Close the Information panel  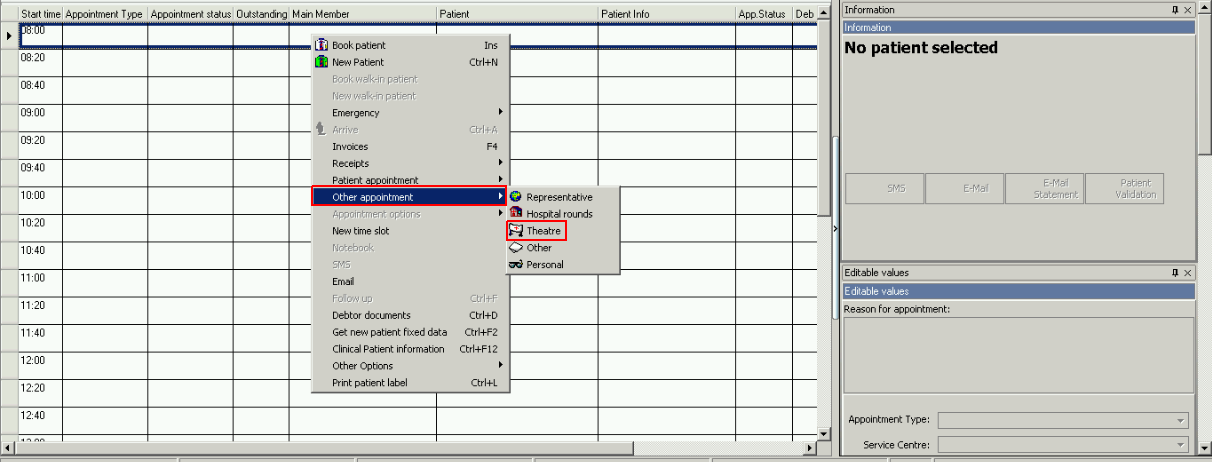point(1188,9)
